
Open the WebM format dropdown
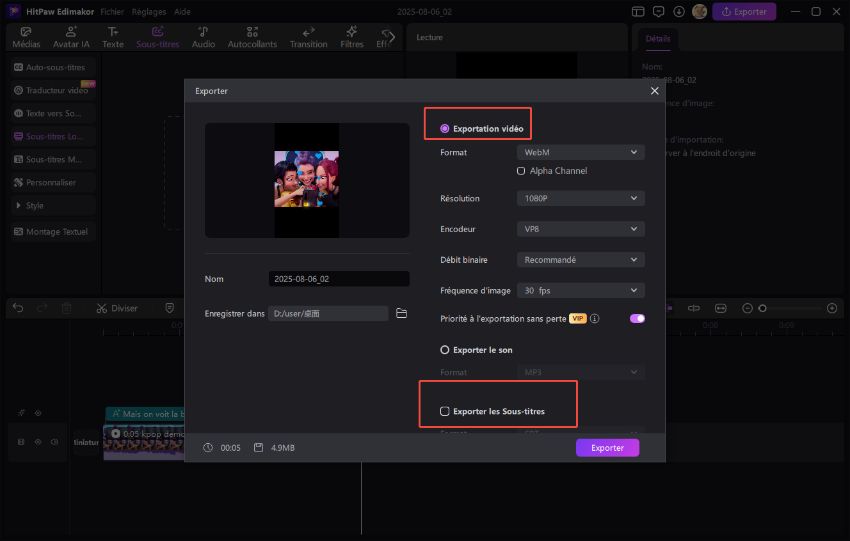point(580,152)
